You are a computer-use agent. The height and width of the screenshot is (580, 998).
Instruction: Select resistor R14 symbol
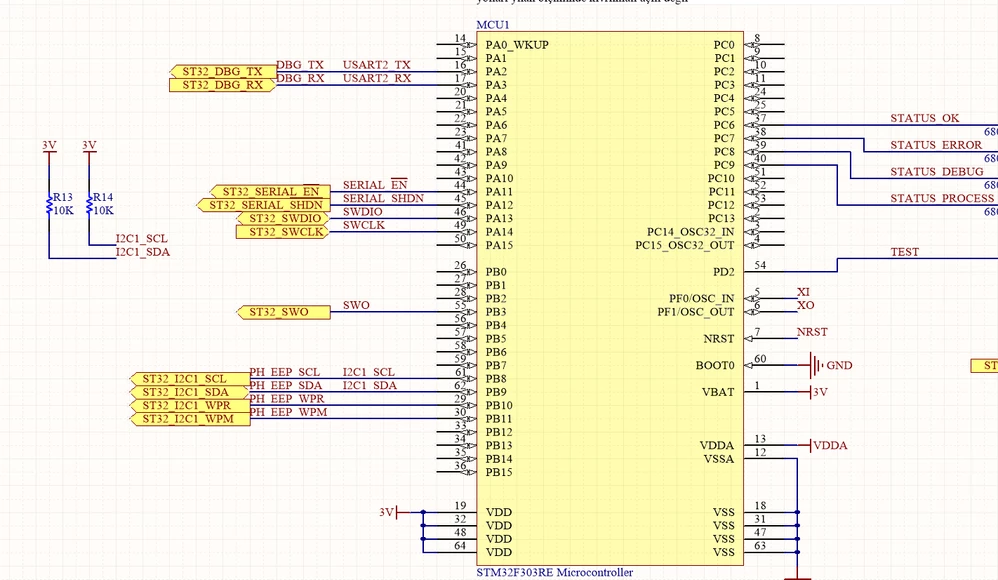coord(89,204)
